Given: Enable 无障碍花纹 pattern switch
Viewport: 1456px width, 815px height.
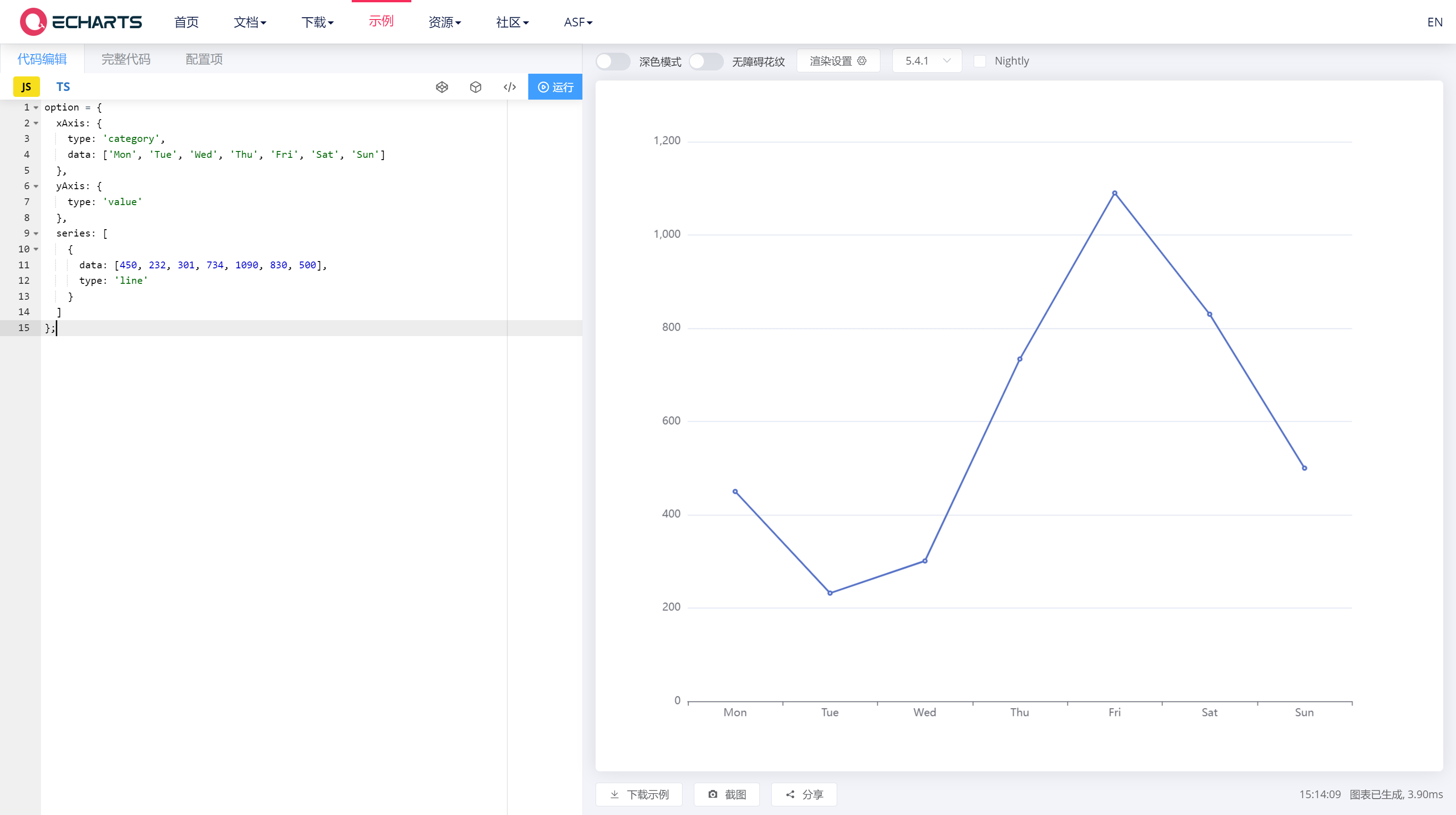Looking at the screenshot, I should pos(705,61).
